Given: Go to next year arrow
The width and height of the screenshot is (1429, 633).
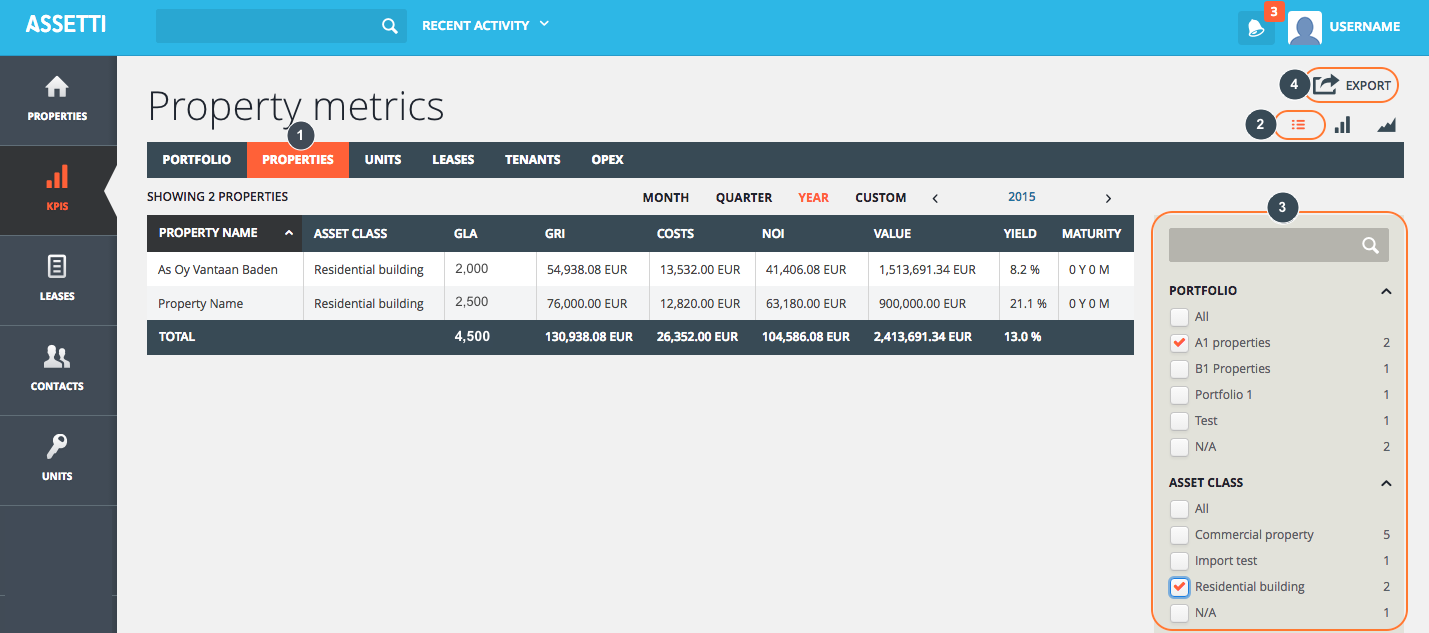Looking at the screenshot, I should tap(1108, 198).
